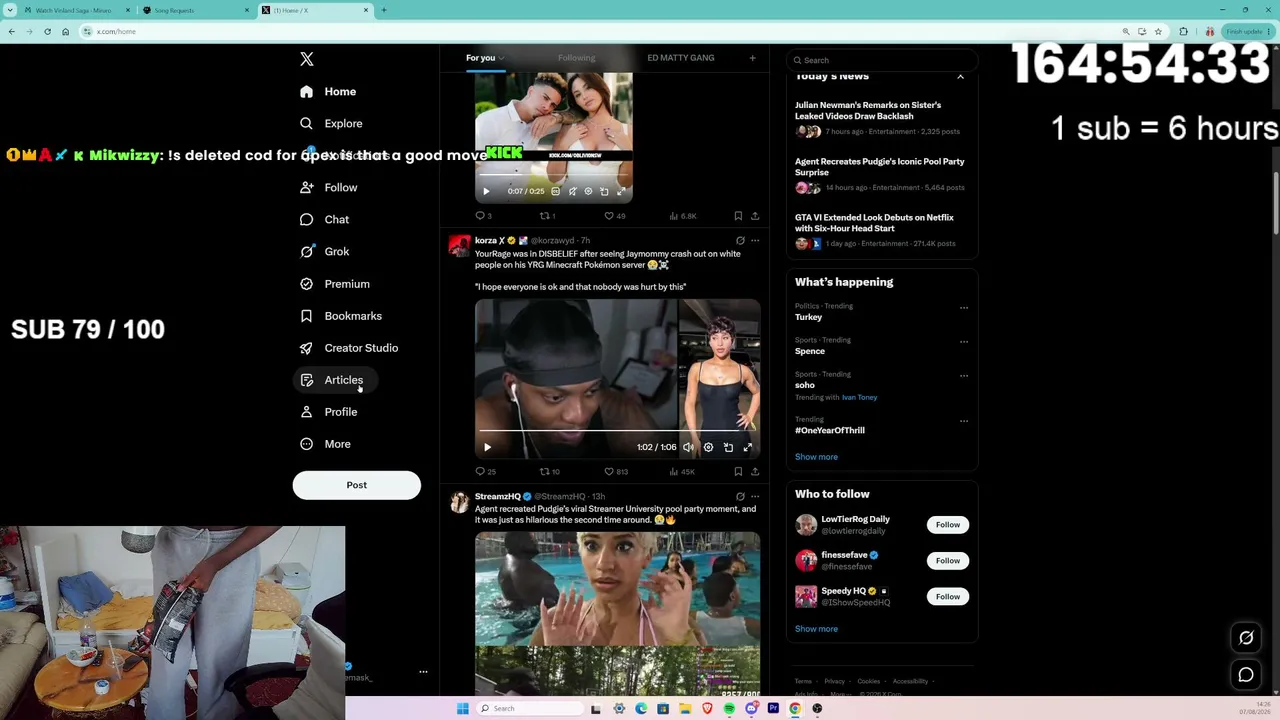
Task: Switch to the Song Requests browser tab
Action: pos(195,10)
